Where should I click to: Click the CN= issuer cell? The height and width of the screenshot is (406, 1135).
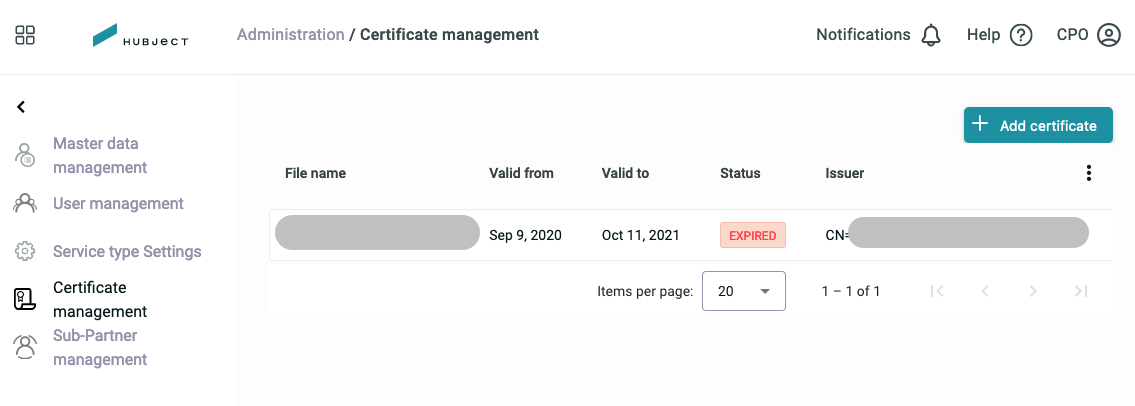957,235
